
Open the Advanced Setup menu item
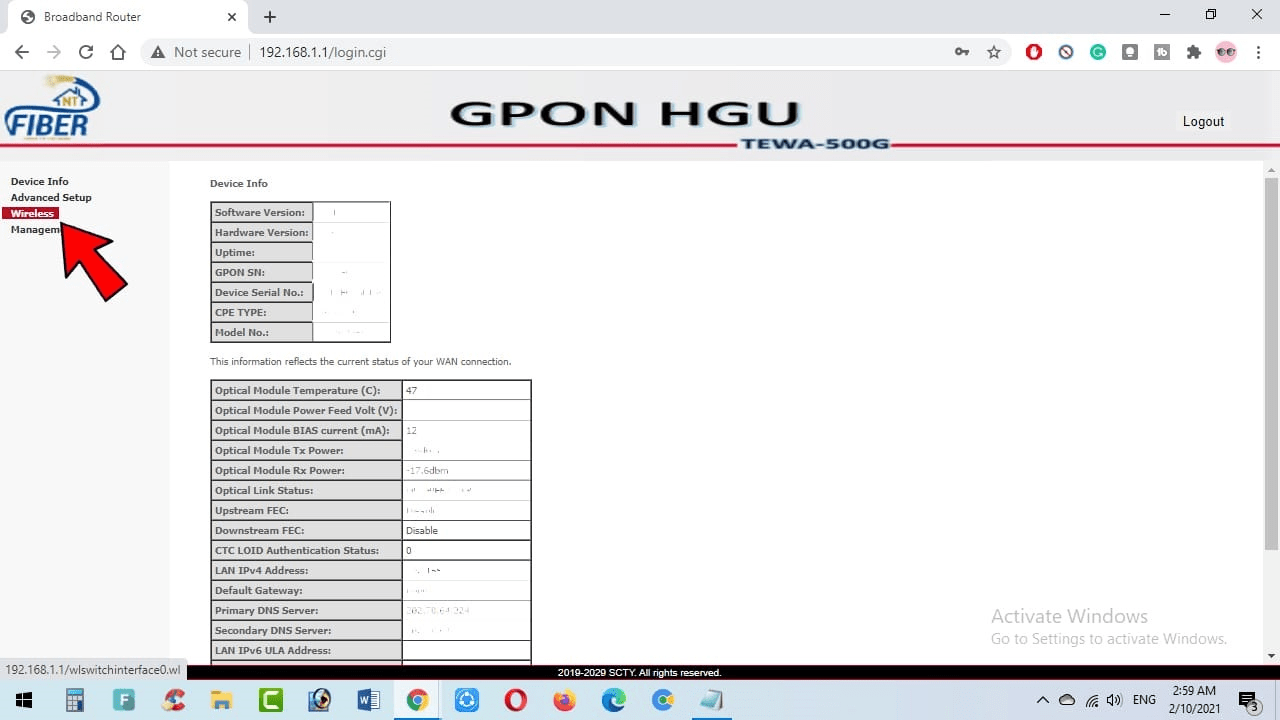(x=51, y=197)
